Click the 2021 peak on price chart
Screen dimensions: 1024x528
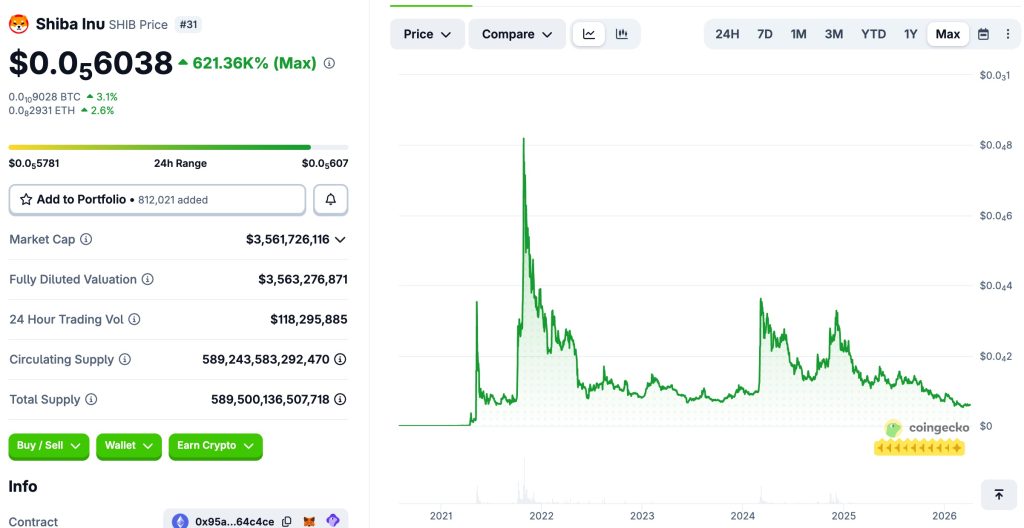click(x=524, y=140)
